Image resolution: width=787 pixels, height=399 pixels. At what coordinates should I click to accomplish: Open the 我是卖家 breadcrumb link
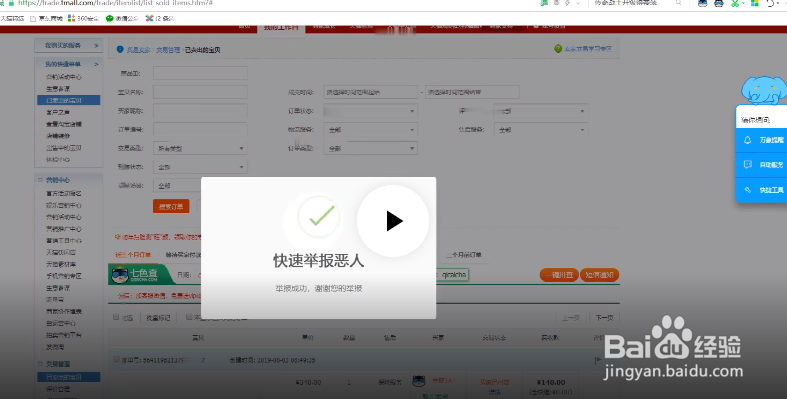[x=139, y=50]
